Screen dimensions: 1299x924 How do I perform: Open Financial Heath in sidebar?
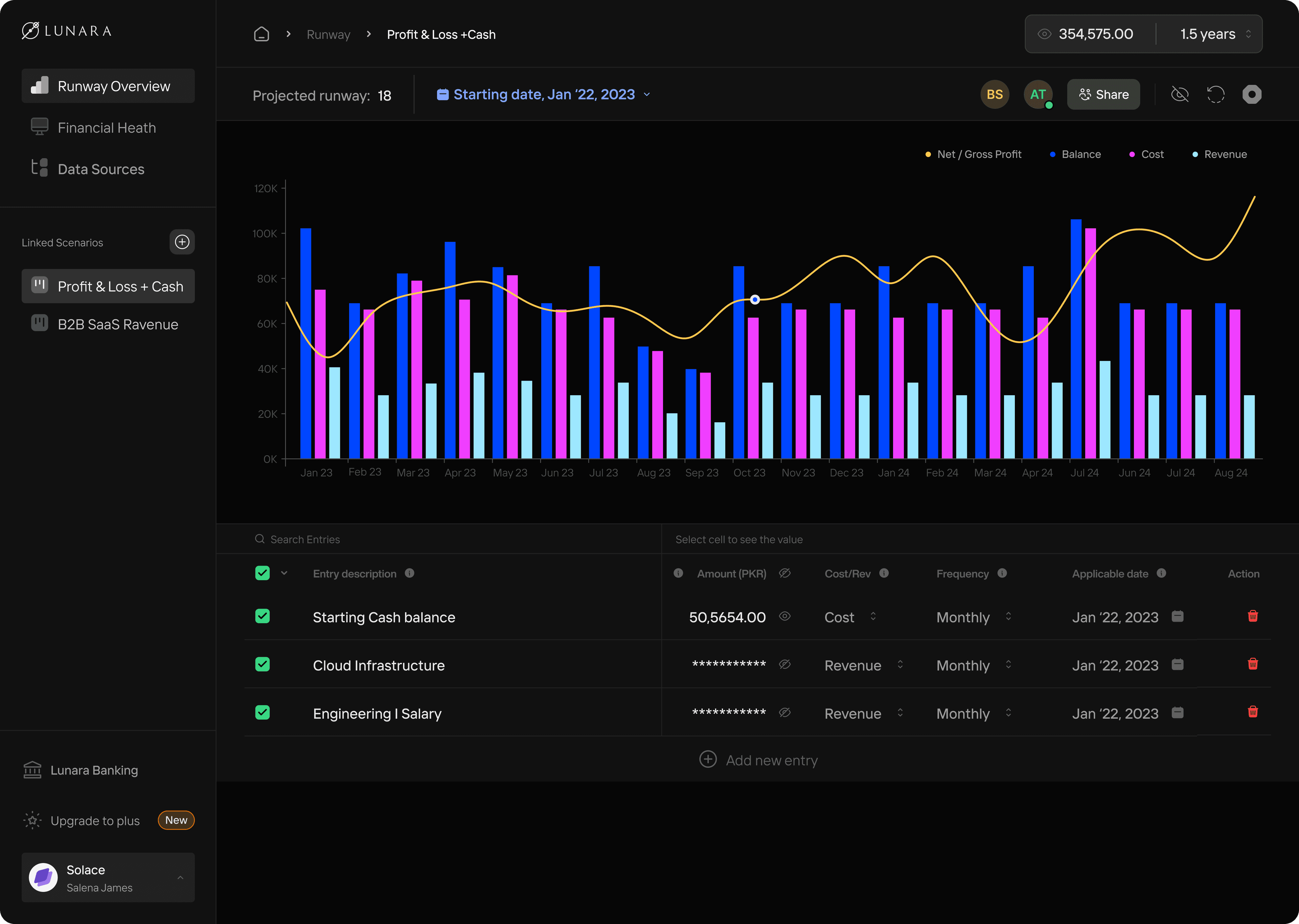point(106,128)
